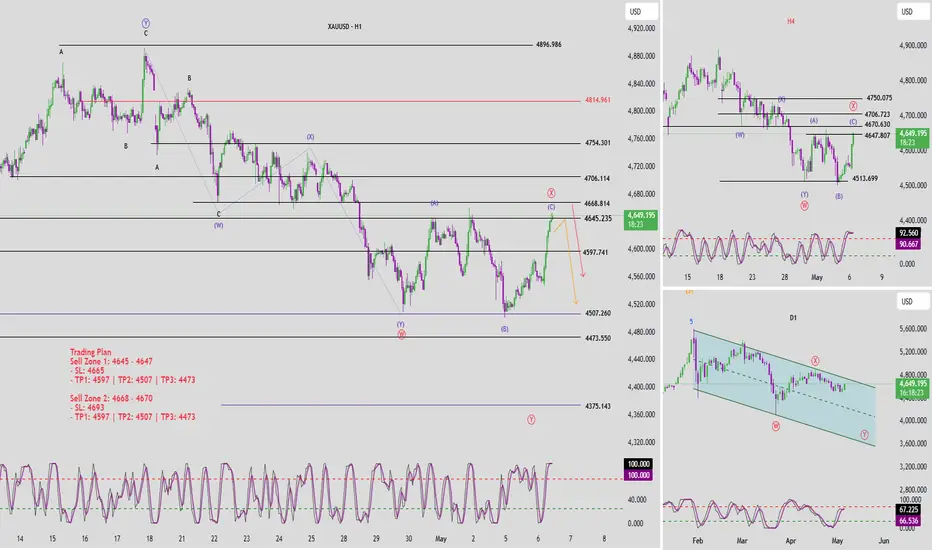
Task: Click the TP targets line under Sell Zone 1
Action: pos(133,380)
